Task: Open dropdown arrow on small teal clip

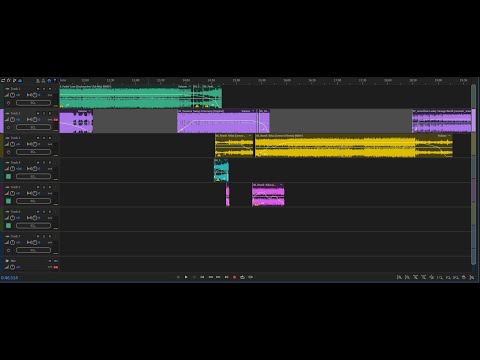Action: click(226, 160)
